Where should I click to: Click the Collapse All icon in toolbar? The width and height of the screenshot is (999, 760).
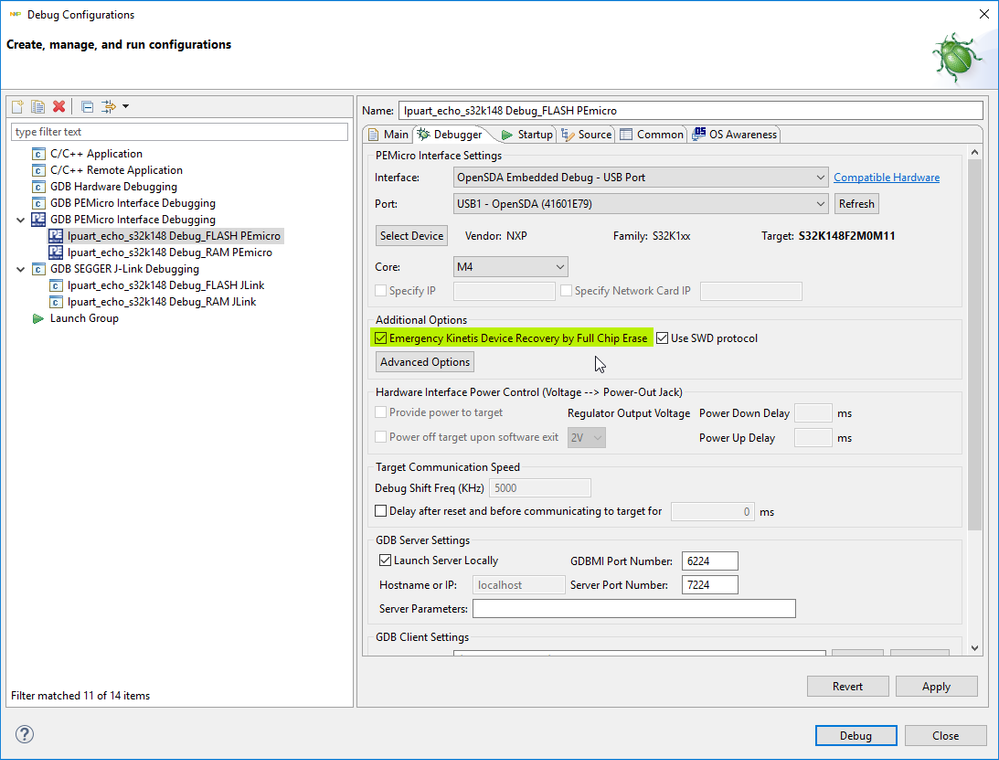[87, 106]
